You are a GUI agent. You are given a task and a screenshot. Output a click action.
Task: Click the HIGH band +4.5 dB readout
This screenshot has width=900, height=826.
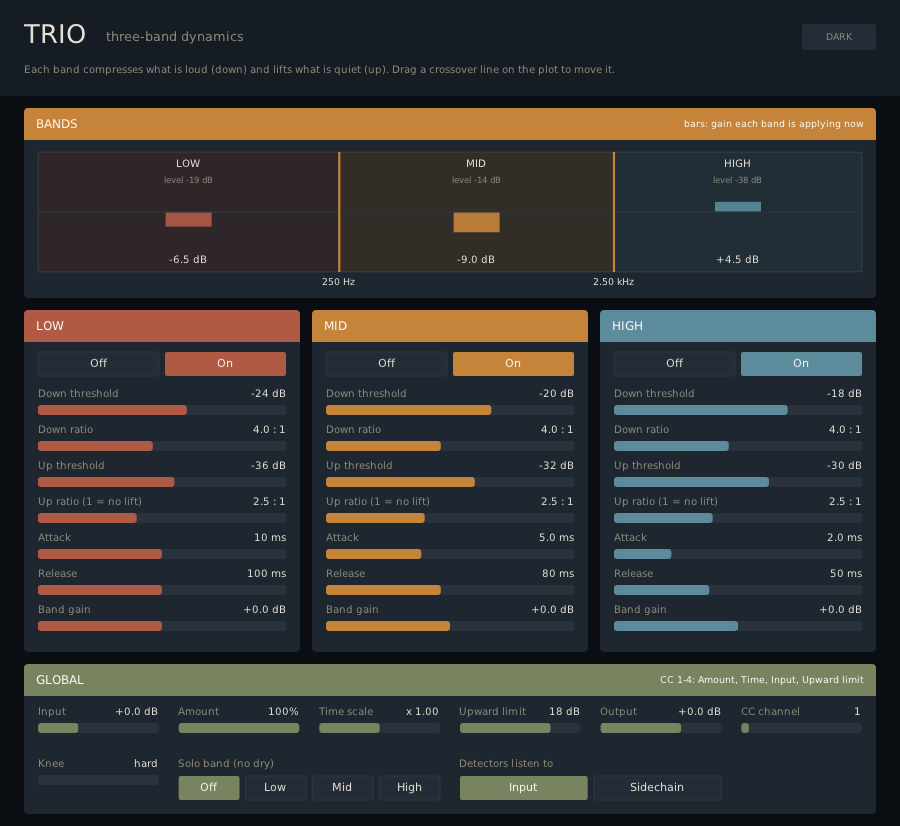(738, 259)
